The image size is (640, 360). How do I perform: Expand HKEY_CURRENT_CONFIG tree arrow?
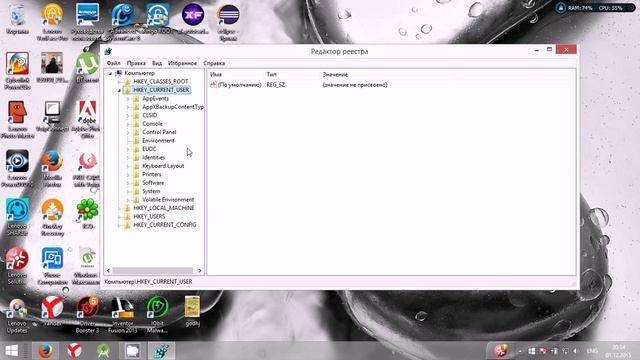119,225
